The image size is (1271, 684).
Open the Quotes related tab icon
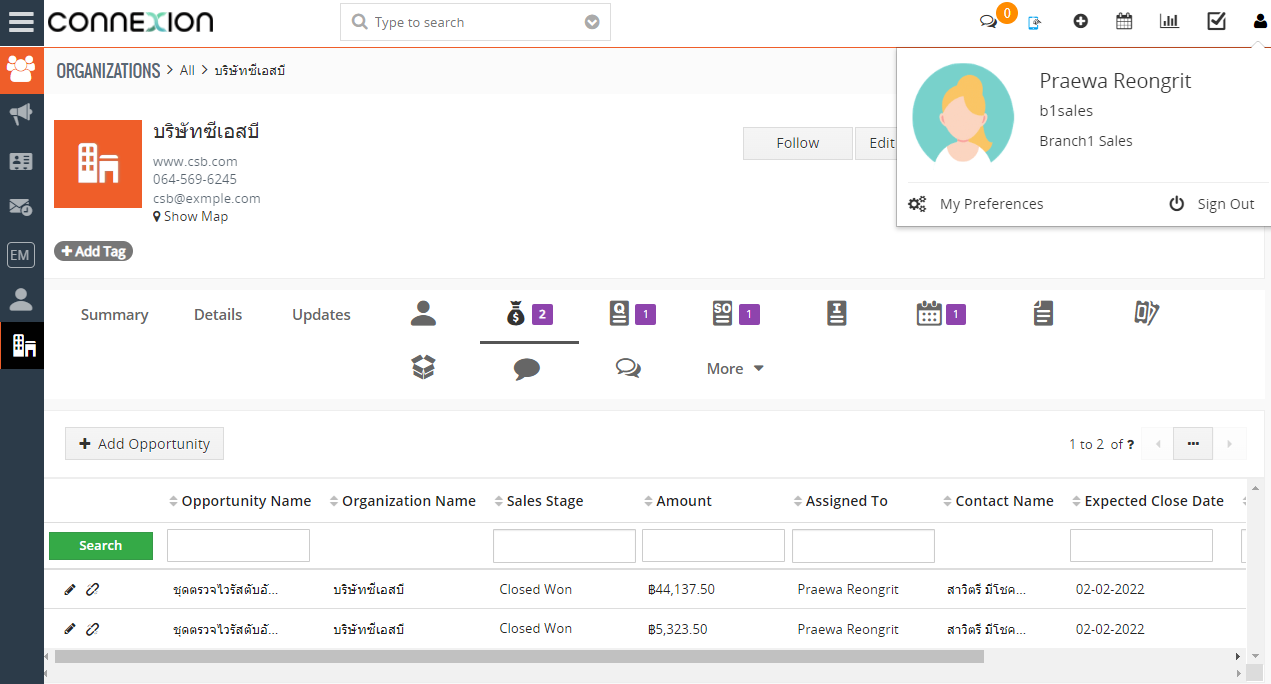click(620, 314)
